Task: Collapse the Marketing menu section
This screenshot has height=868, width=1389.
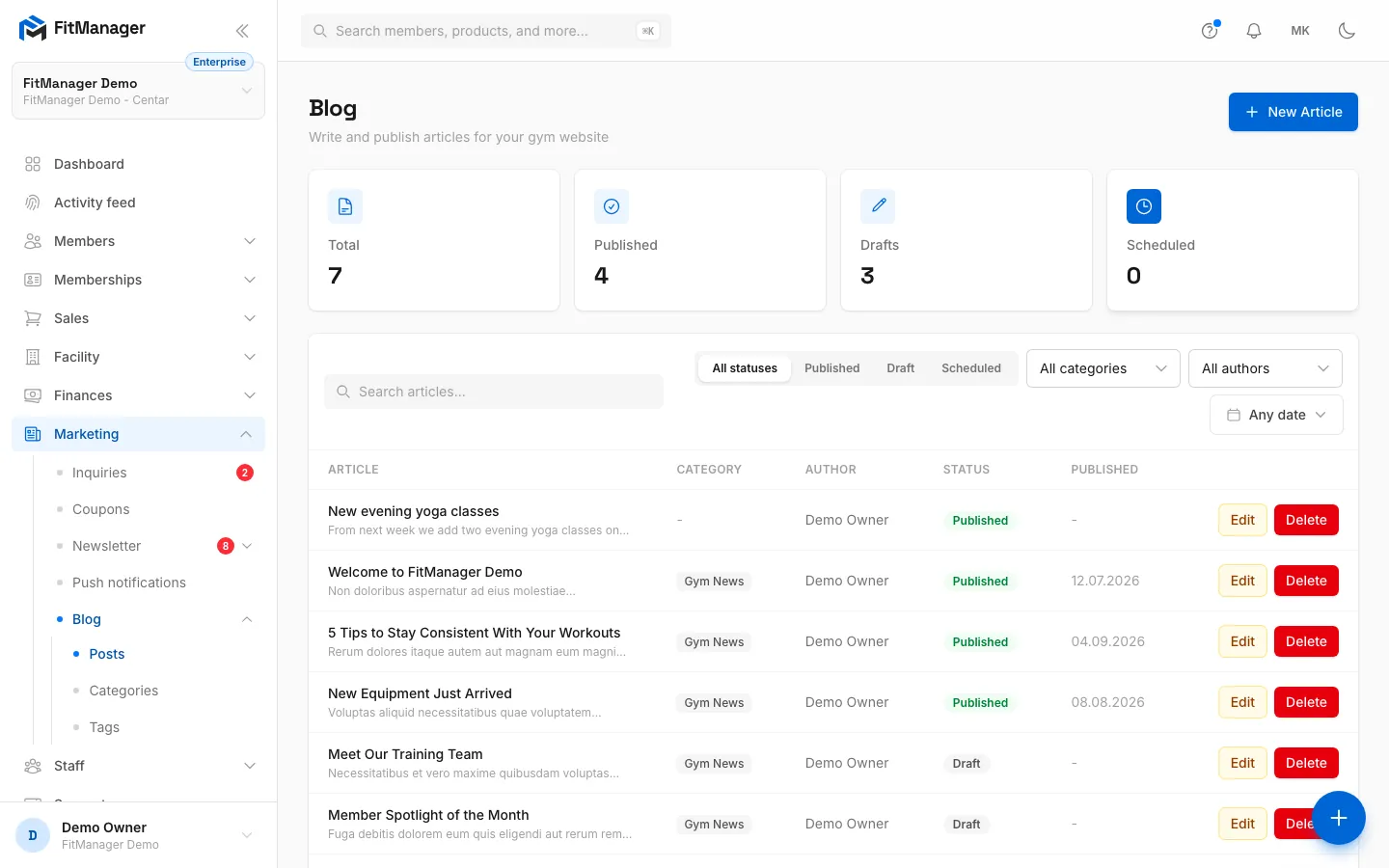Action: pos(138,434)
